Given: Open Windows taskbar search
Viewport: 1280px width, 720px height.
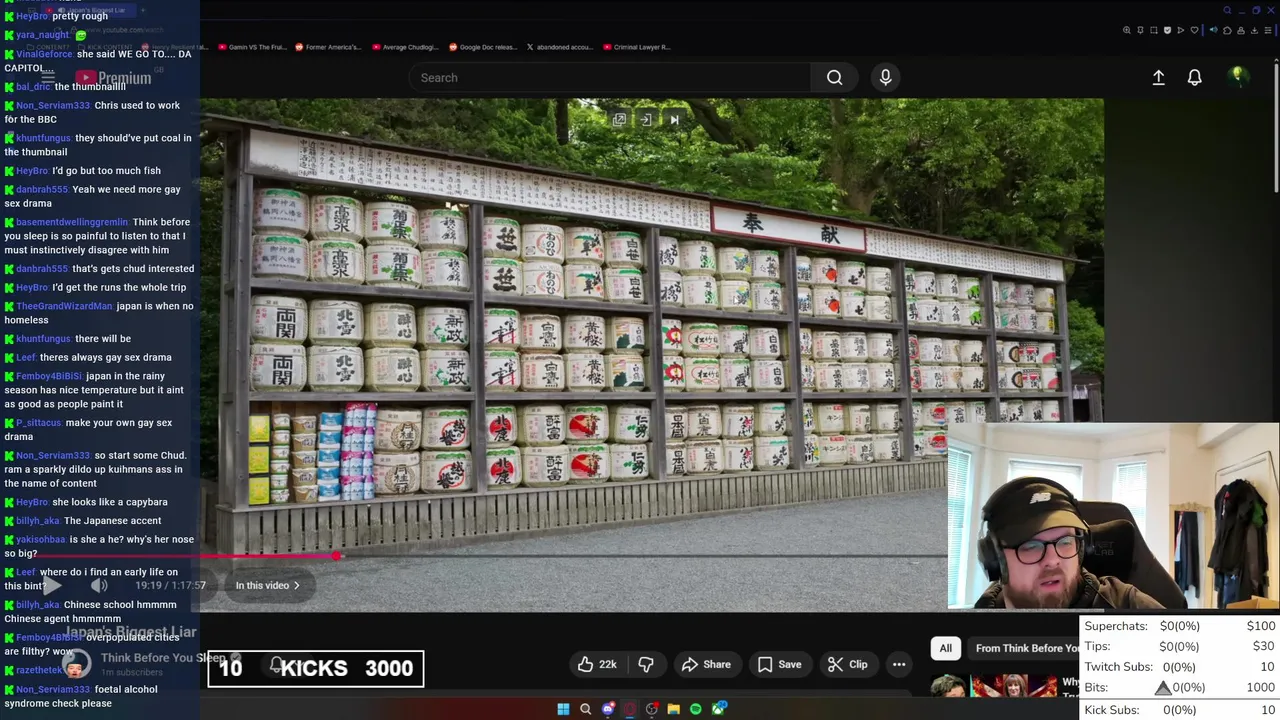Looking at the screenshot, I should 585,709.
